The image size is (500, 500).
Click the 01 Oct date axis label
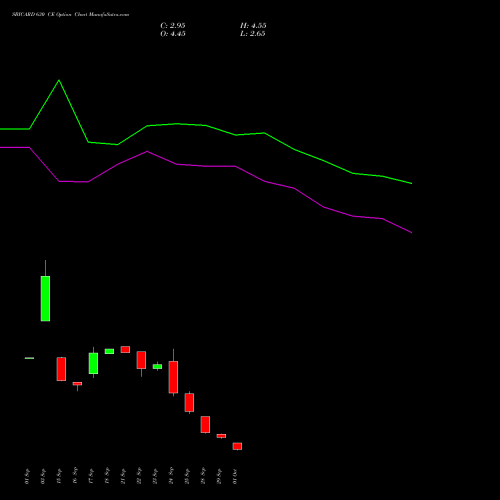pos(235,476)
